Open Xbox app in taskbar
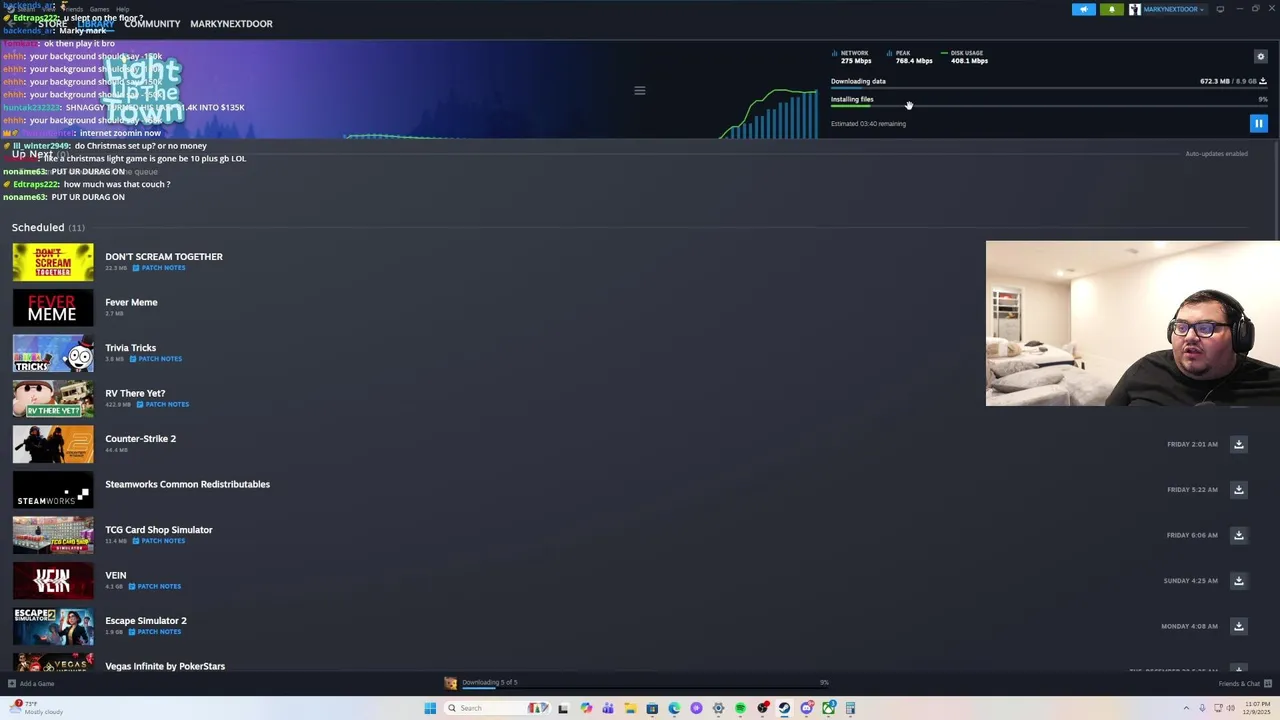 [828, 708]
